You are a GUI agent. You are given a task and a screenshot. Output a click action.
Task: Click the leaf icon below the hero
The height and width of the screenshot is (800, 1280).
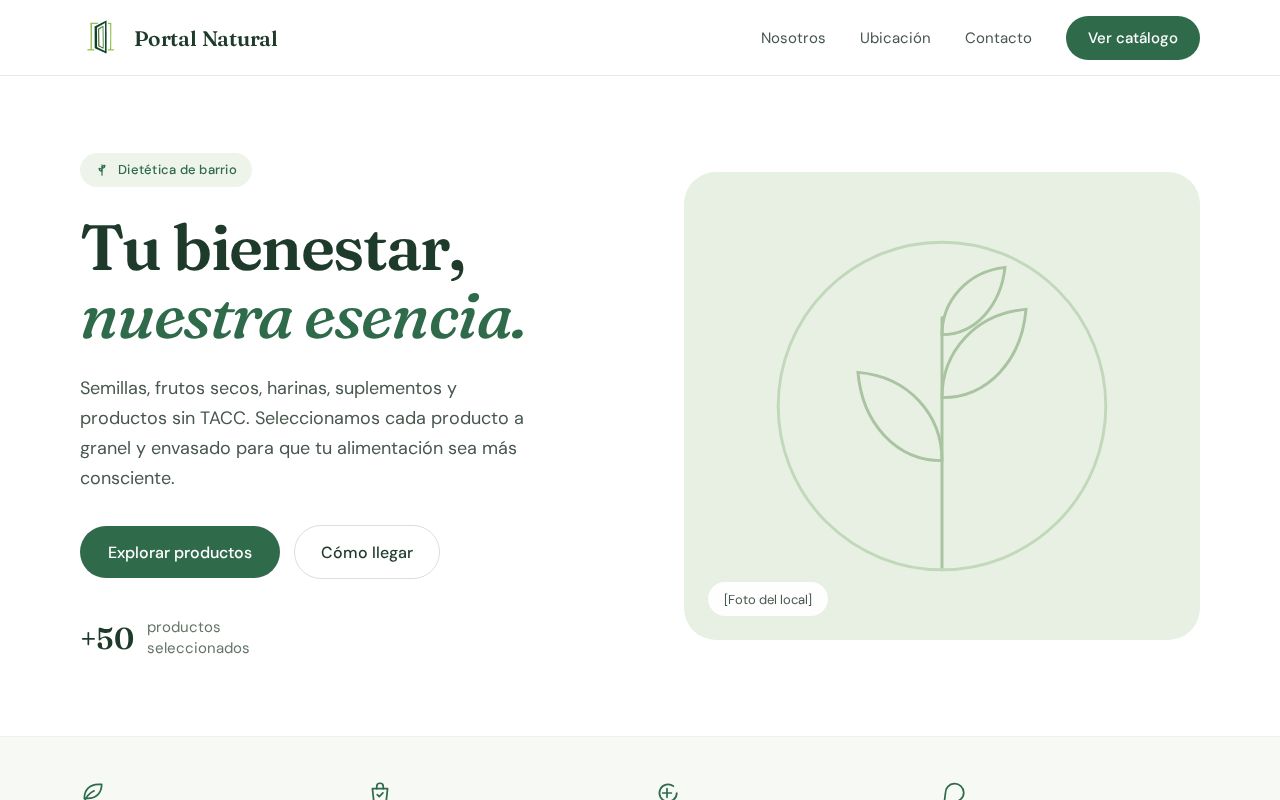[92, 792]
